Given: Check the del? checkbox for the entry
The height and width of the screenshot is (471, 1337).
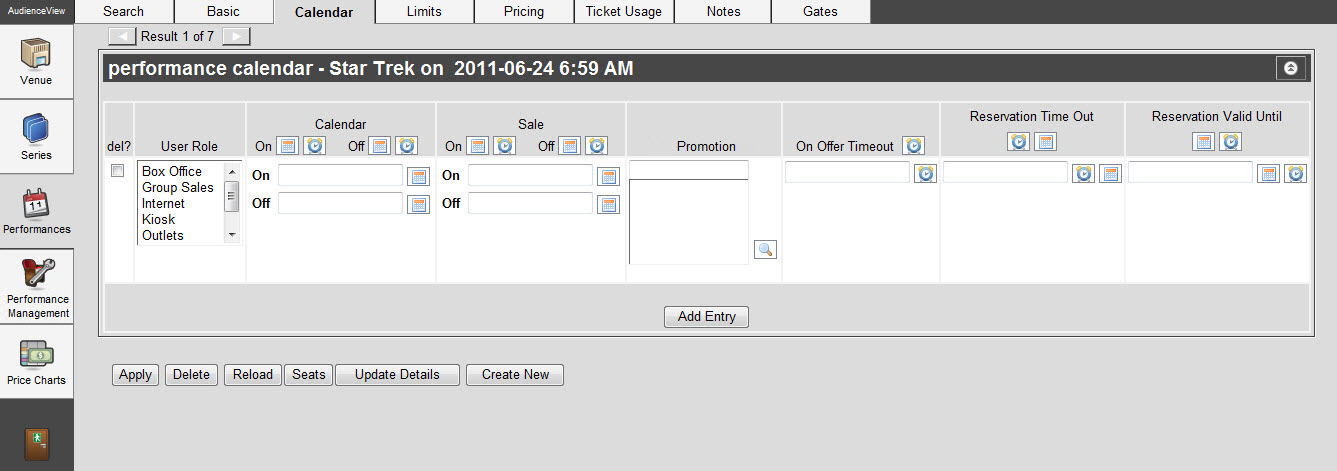Looking at the screenshot, I should tap(117, 171).
